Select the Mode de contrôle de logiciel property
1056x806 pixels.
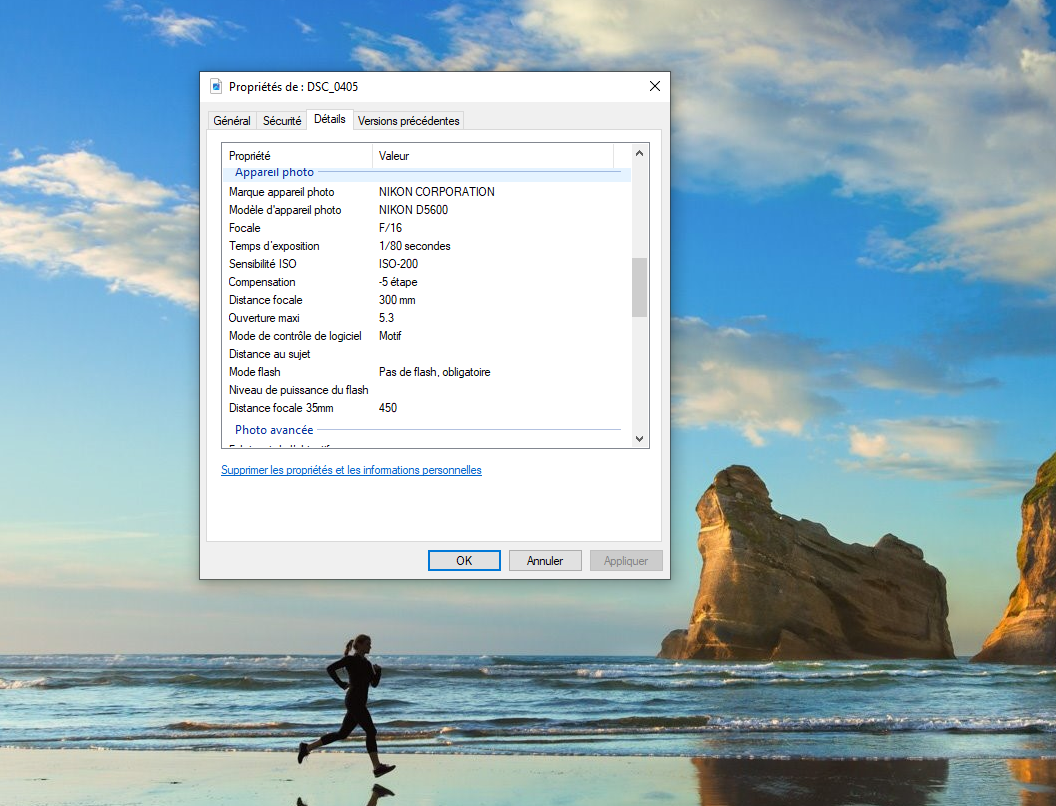(295, 336)
